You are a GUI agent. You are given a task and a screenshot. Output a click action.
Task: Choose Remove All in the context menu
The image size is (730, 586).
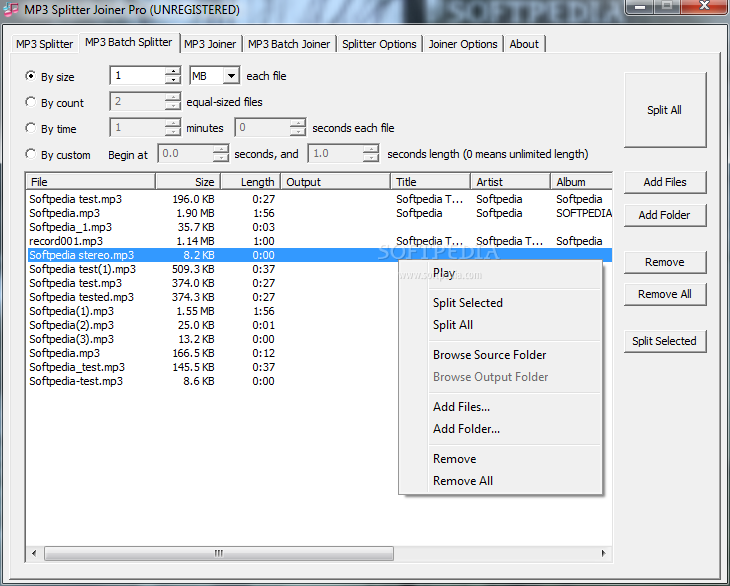click(500, 481)
